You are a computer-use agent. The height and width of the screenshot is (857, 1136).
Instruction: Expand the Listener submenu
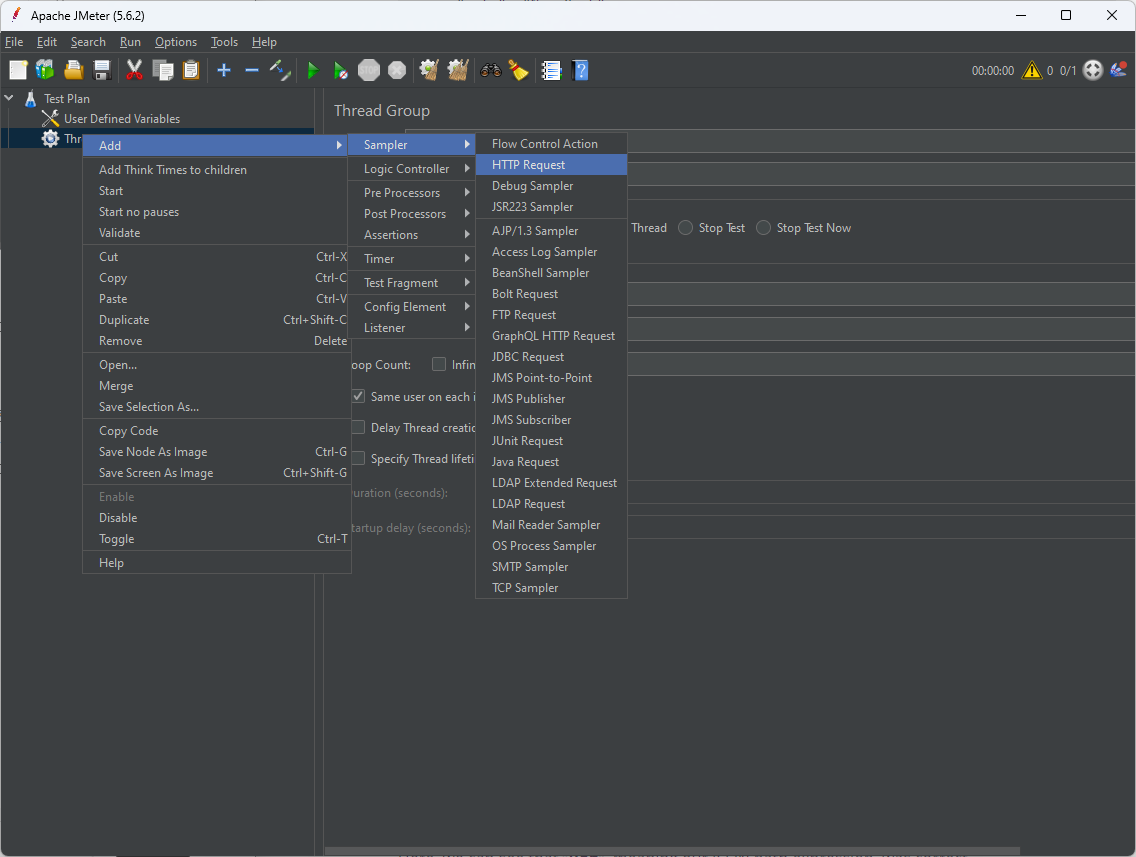point(412,327)
